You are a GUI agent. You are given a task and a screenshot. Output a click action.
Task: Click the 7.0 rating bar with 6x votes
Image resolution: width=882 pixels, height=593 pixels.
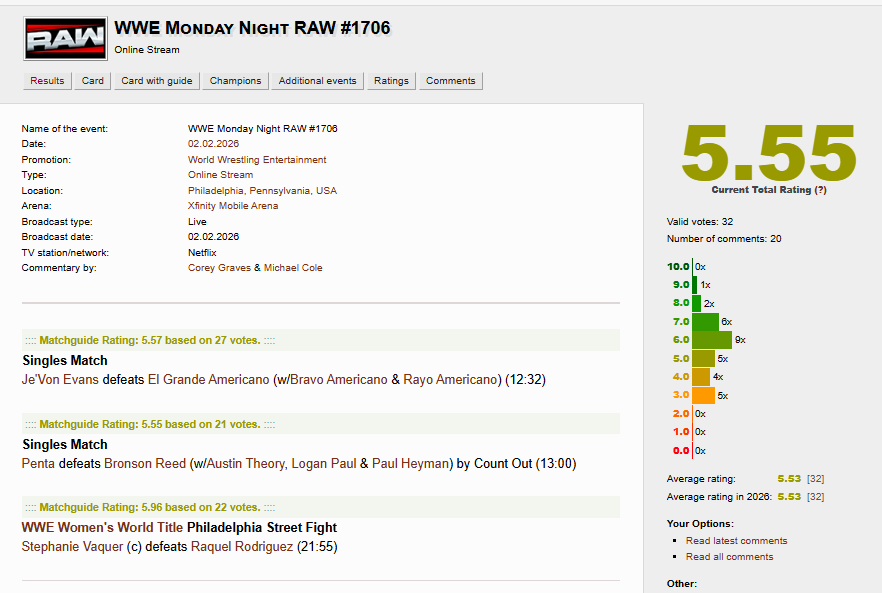tap(705, 322)
